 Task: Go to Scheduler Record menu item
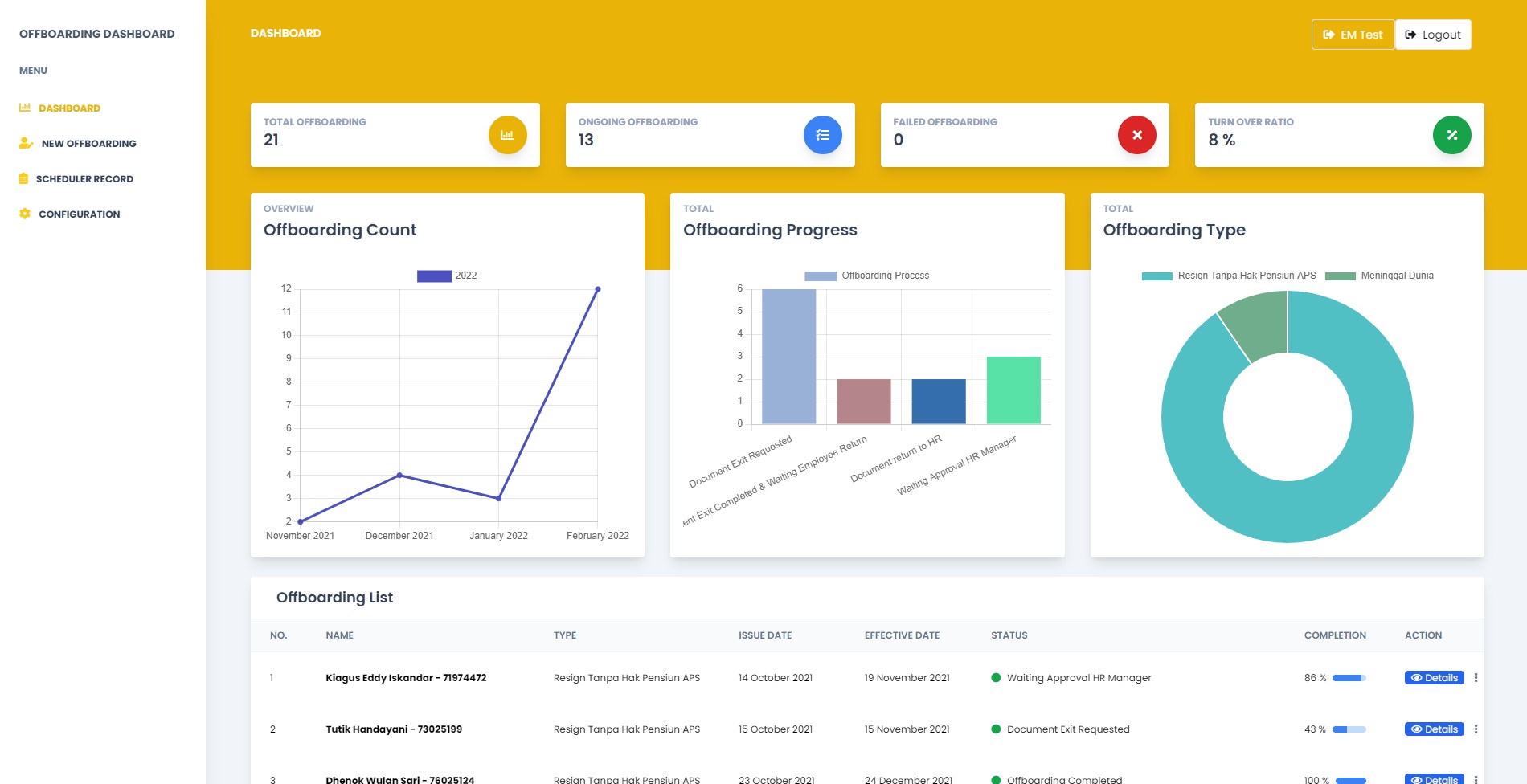tap(84, 179)
